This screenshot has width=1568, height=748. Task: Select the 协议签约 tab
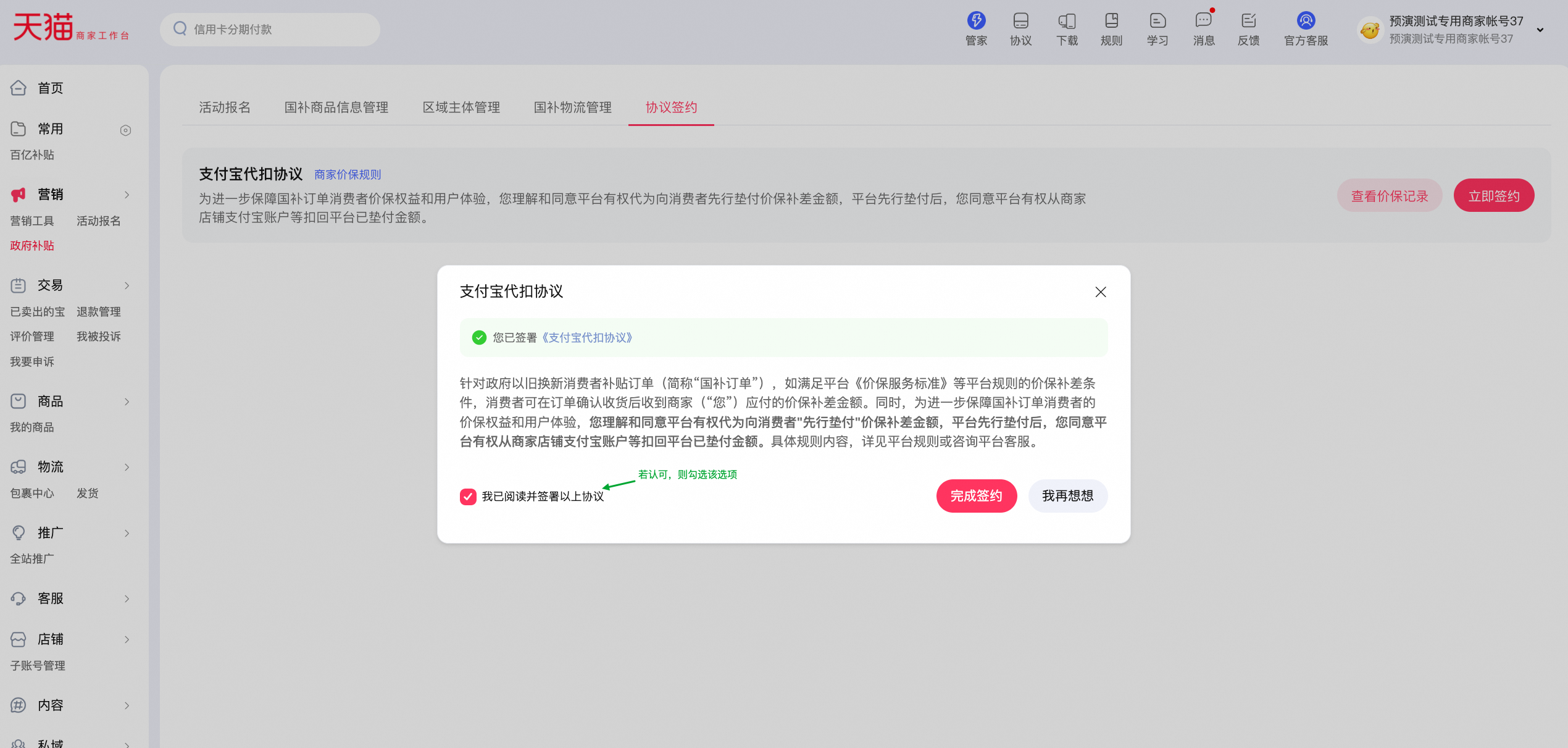(x=671, y=107)
